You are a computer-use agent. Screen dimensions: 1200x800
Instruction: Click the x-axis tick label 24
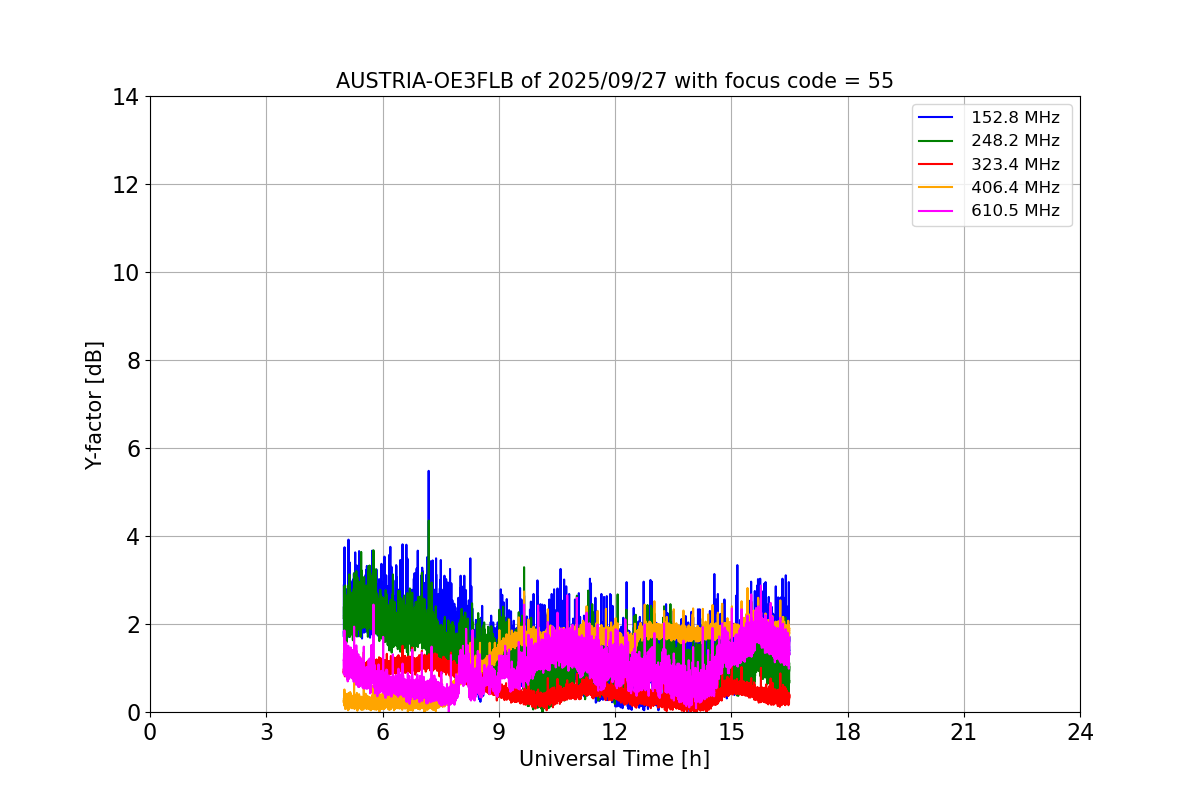click(x=1080, y=732)
